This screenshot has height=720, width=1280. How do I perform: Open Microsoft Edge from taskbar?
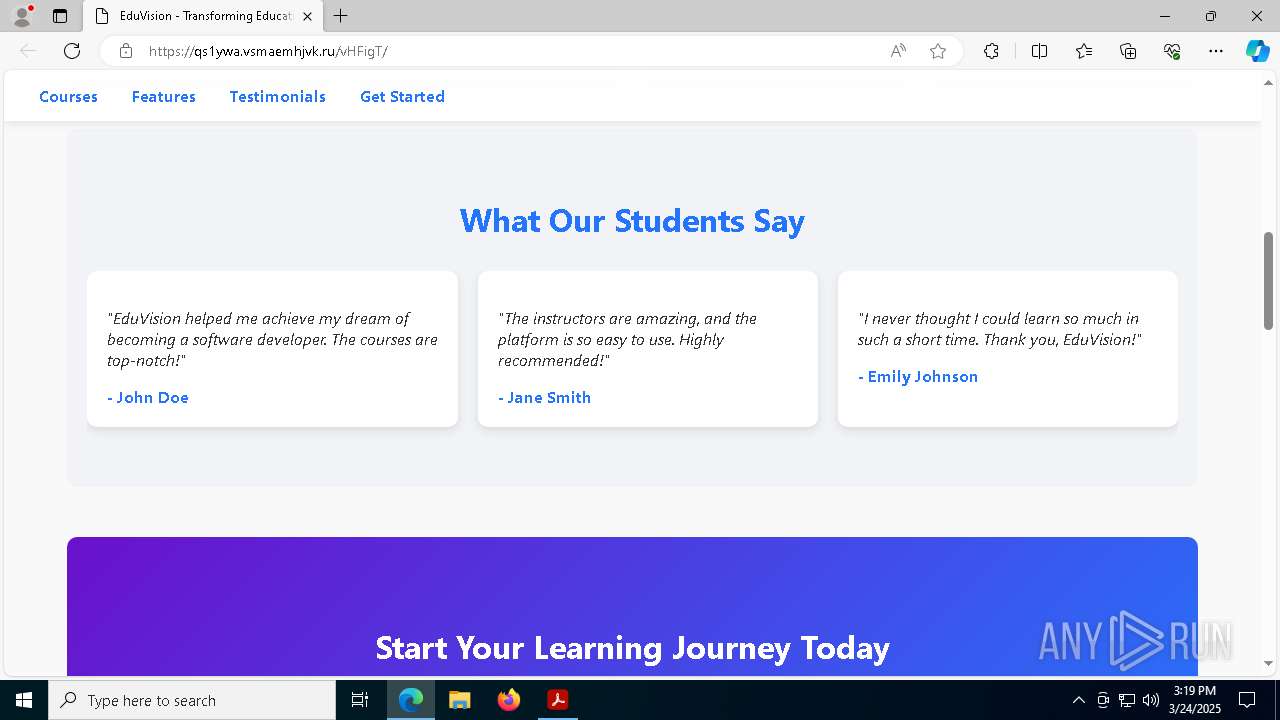click(x=411, y=700)
